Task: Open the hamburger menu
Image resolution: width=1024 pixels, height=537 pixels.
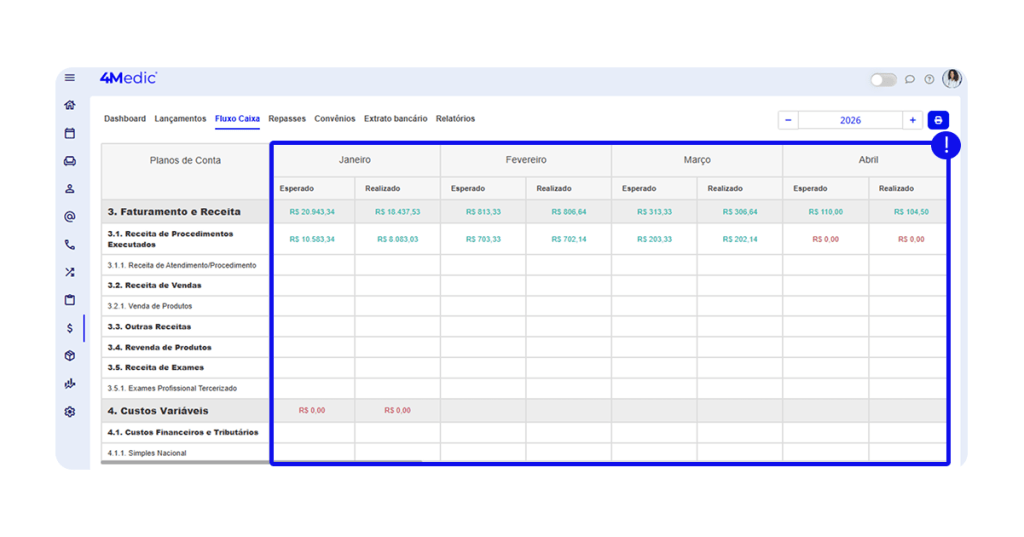Action: (x=70, y=78)
